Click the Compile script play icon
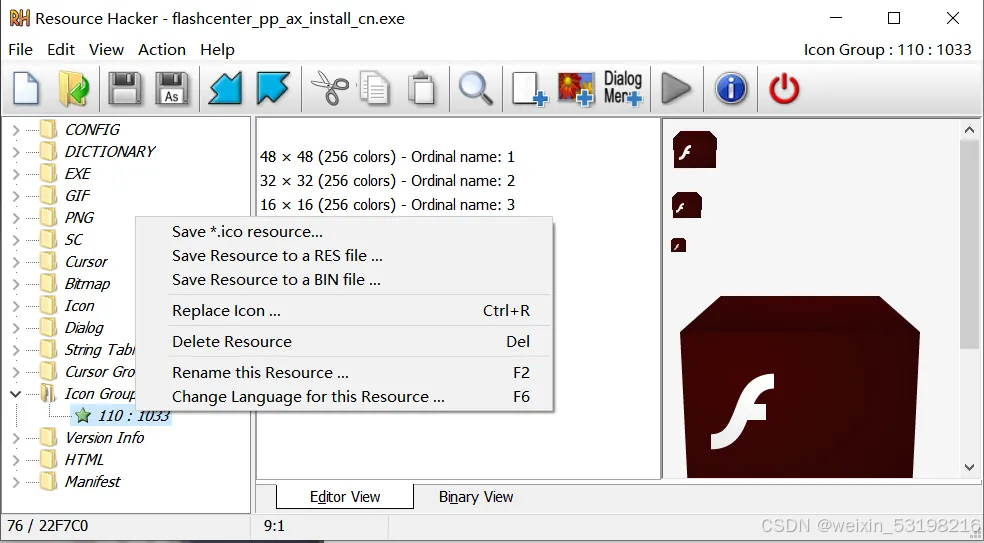The image size is (984, 543). [676, 89]
